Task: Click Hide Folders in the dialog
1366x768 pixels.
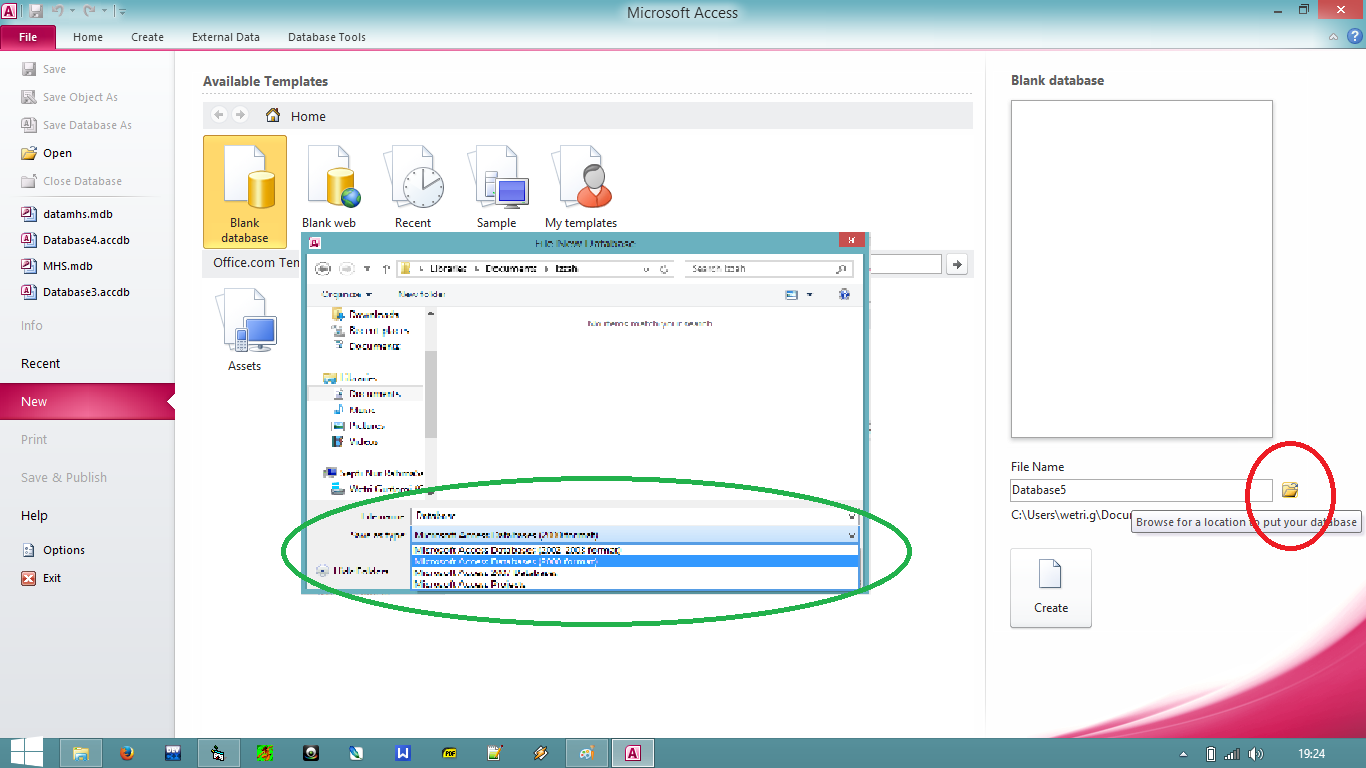Action: click(x=353, y=571)
